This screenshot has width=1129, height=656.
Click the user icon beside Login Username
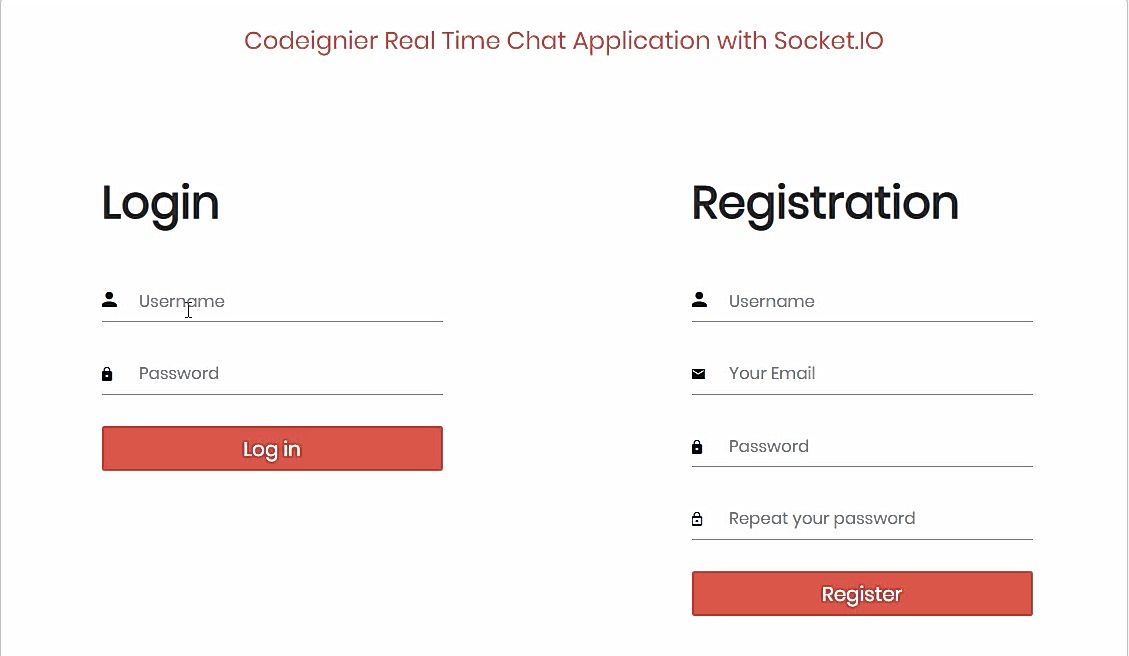click(110, 300)
